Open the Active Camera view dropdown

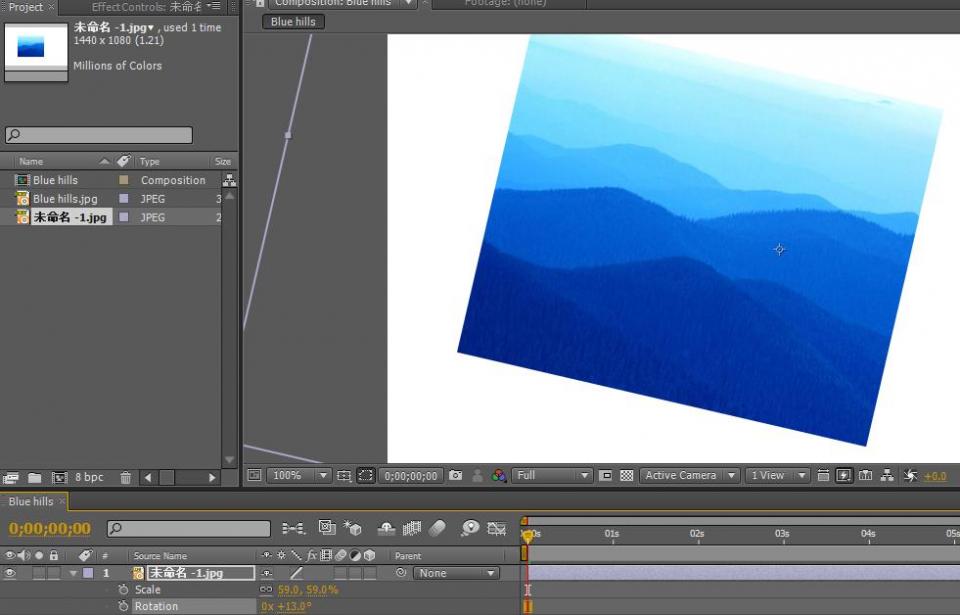pyautogui.click(x=689, y=476)
